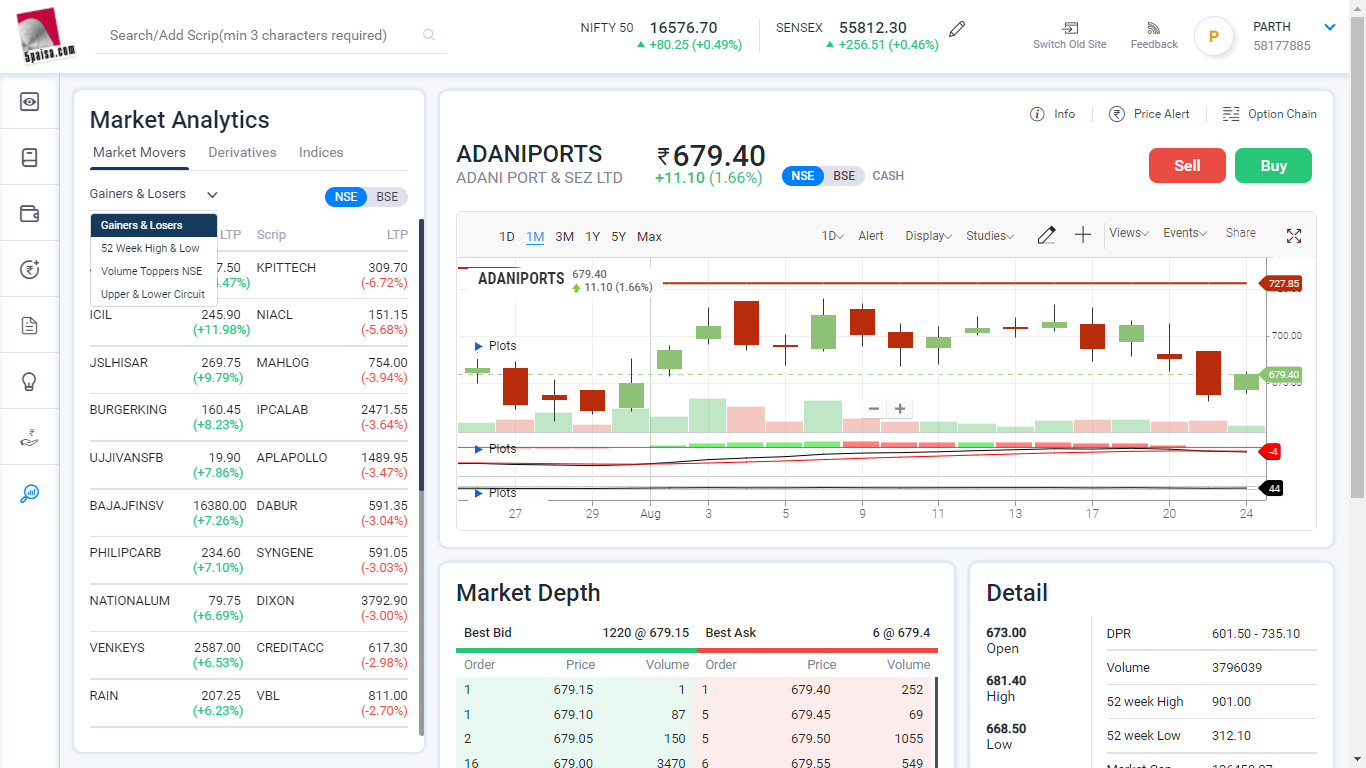Click the chart Share button
This screenshot has width=1366, height=768.
pos(1241,233)
